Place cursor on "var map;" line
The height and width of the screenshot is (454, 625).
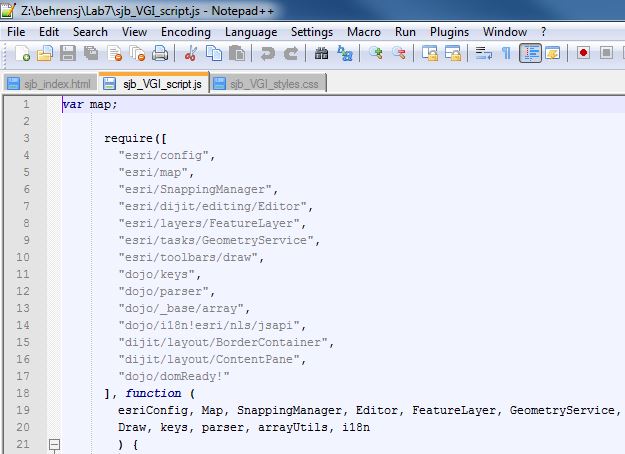(x=90, y=104)
